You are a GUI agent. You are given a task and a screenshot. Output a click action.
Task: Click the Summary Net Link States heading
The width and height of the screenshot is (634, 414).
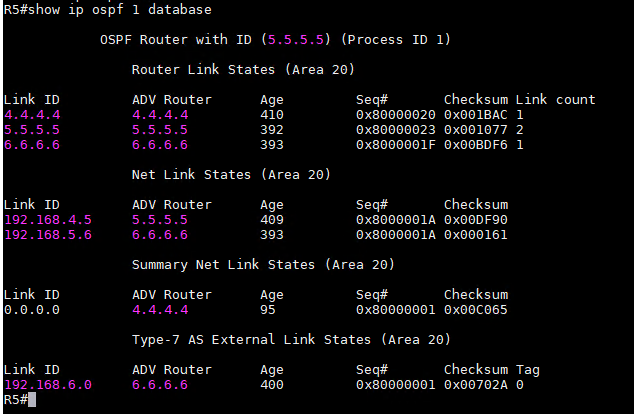tap(263, 265)
